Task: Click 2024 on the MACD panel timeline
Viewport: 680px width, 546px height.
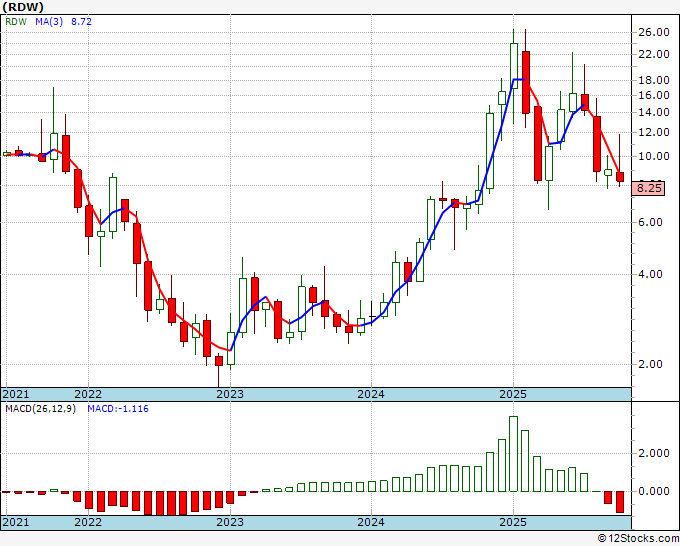Action: point(371,522)
